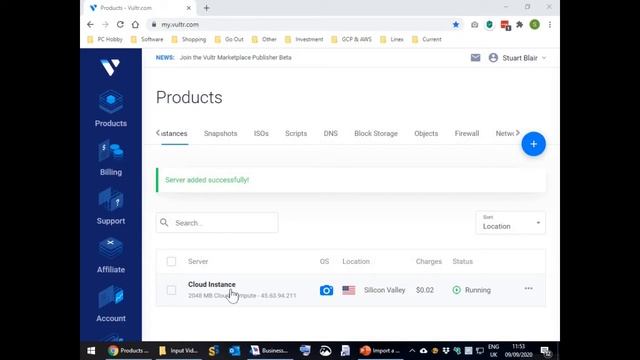Switch to the ISOs tab

[x=261, y=133]
